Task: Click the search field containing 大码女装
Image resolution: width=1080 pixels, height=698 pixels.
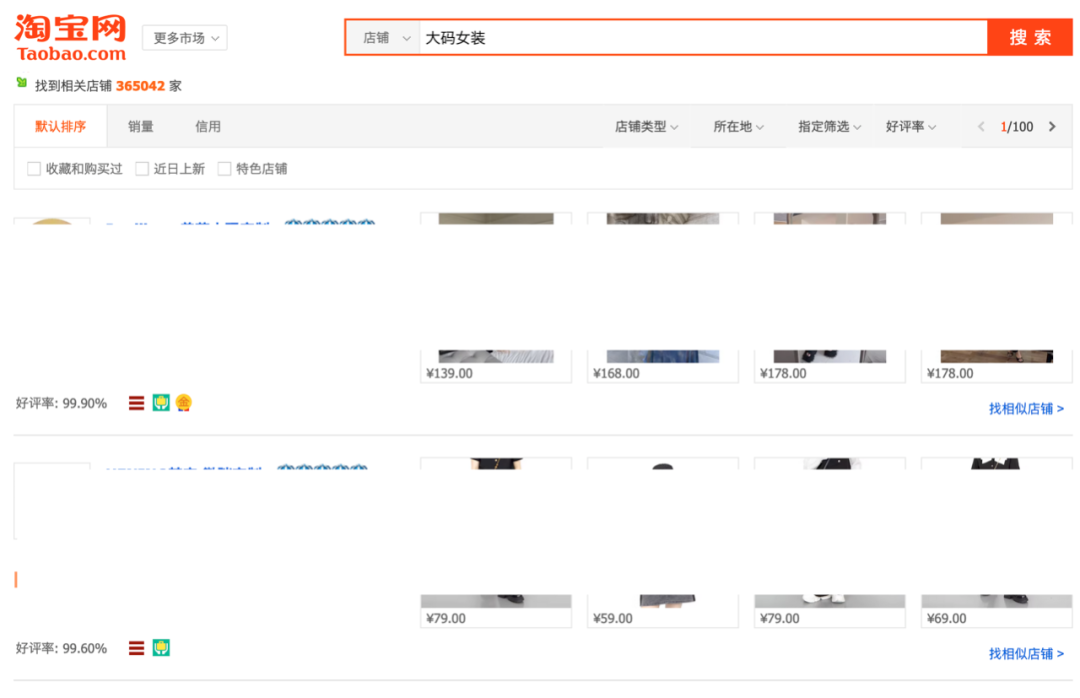Action: coord(700,38)
